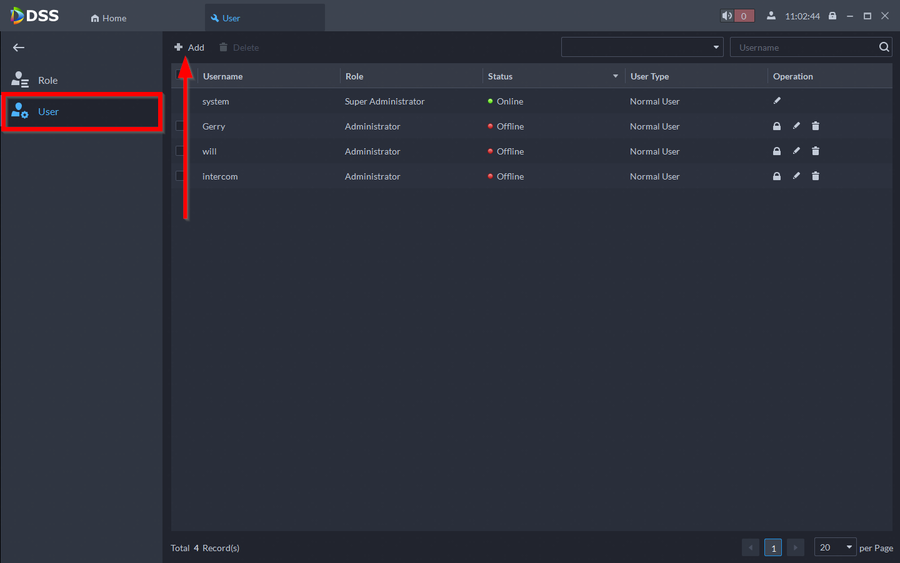Viewport: 900px width, 563px height.
Task: Click the lock screen icon beside the clock
Action: (x=832, y=16)
